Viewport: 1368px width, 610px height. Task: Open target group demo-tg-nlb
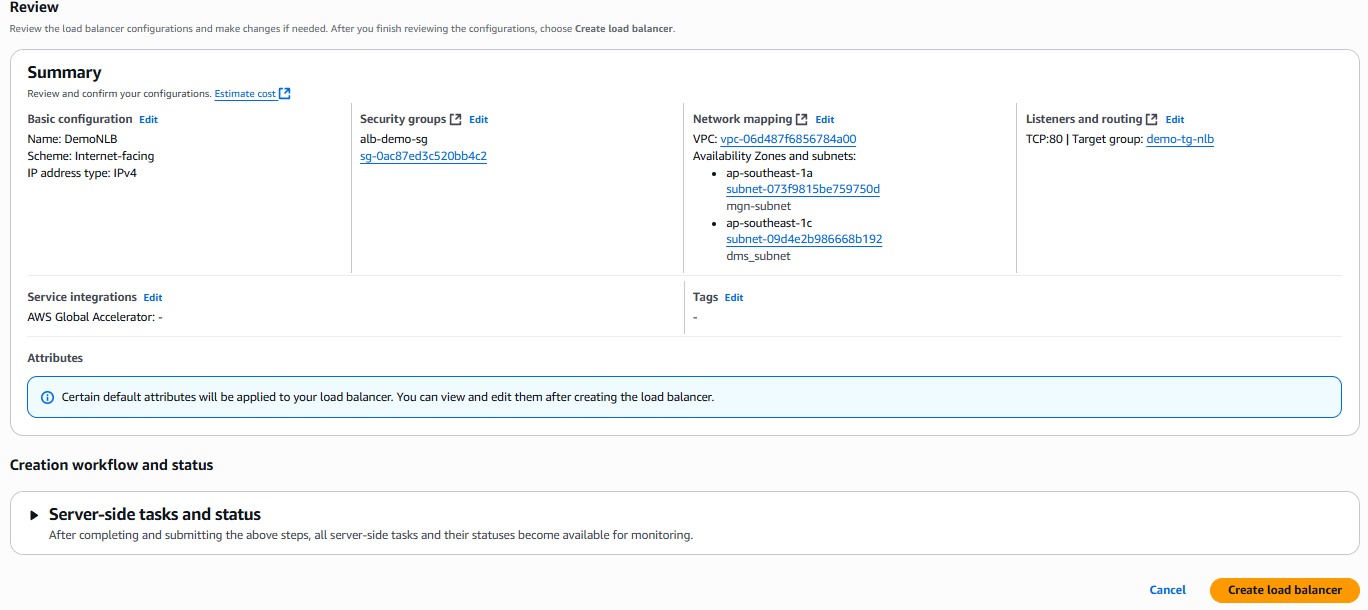click(x=1180, y=139)
